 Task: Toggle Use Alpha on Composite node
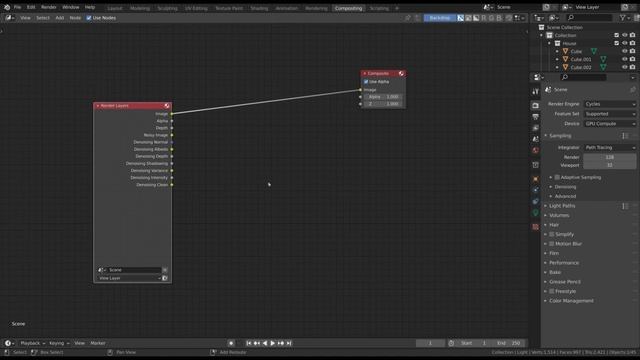(x=366, y=82)
